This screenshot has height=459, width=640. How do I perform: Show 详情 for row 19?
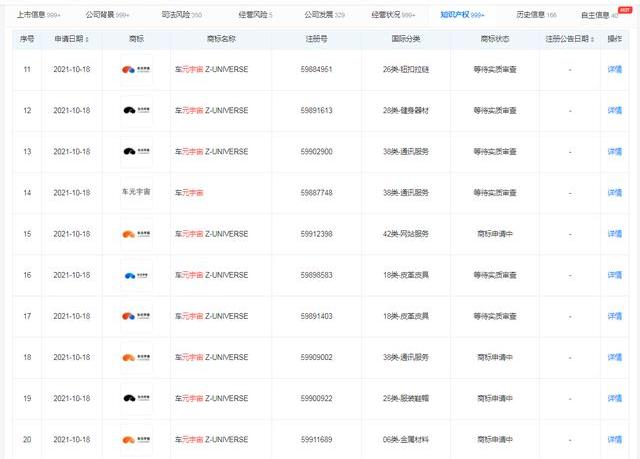click(615, 398)
